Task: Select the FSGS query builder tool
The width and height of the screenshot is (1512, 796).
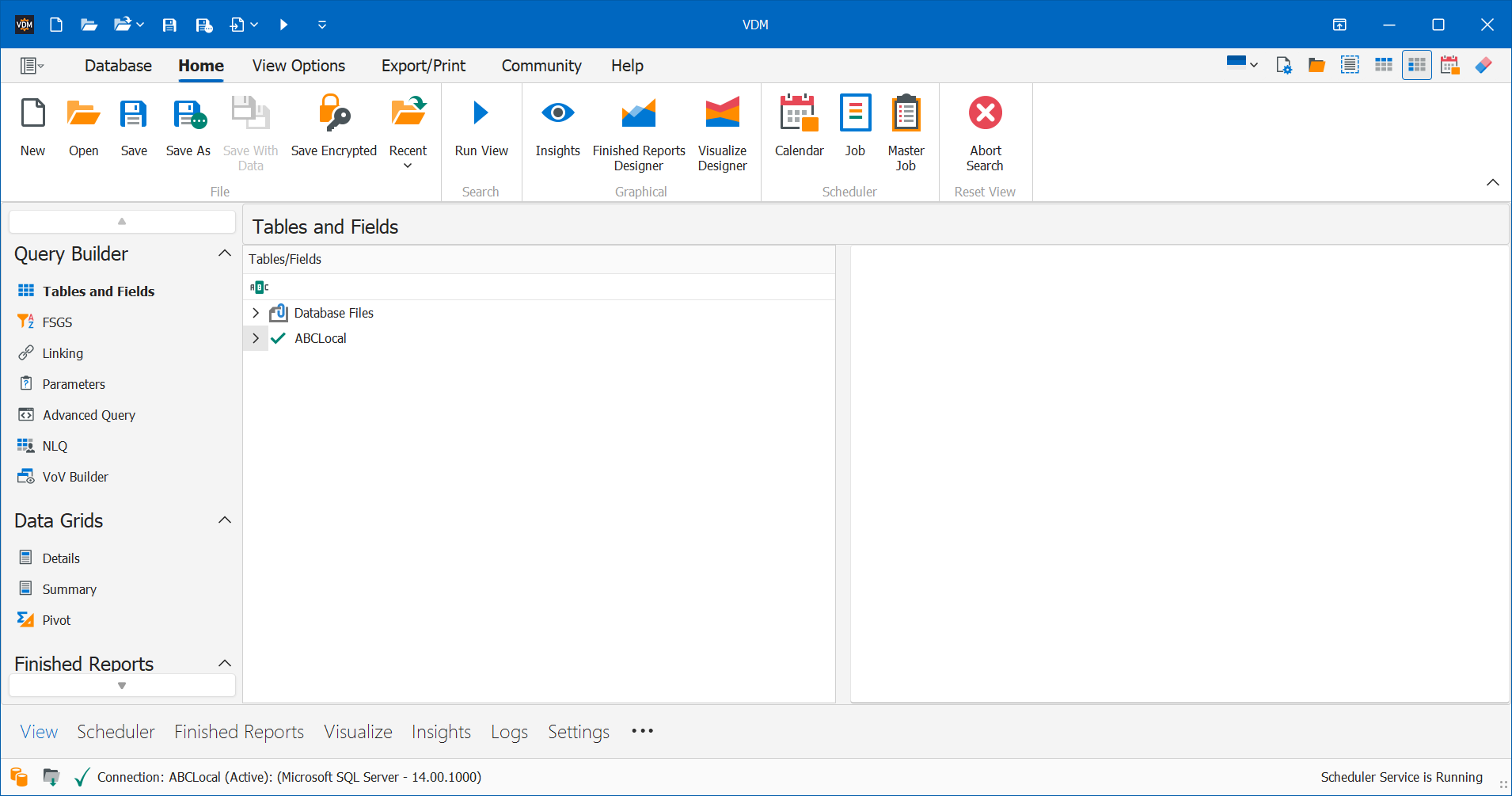Action: pos(55,322)
